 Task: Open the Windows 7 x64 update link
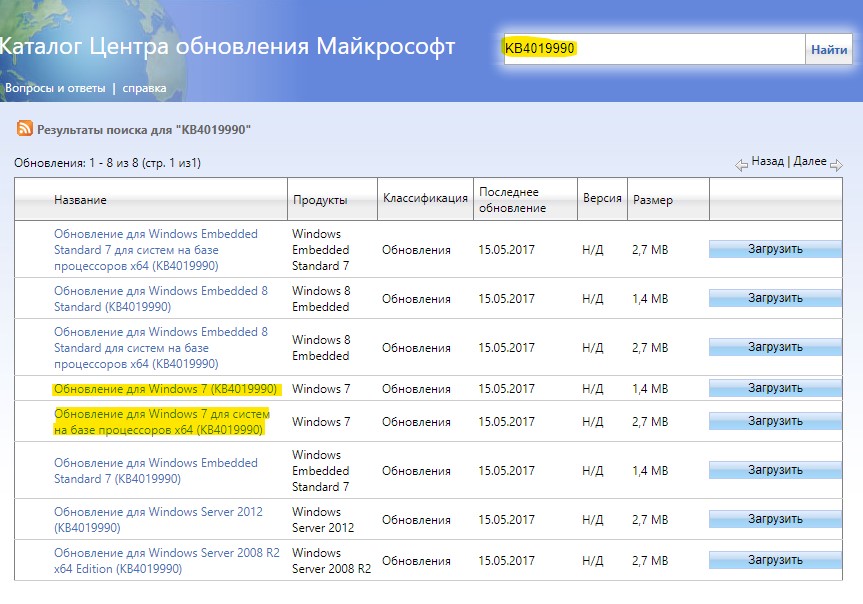tap(162, 422)
